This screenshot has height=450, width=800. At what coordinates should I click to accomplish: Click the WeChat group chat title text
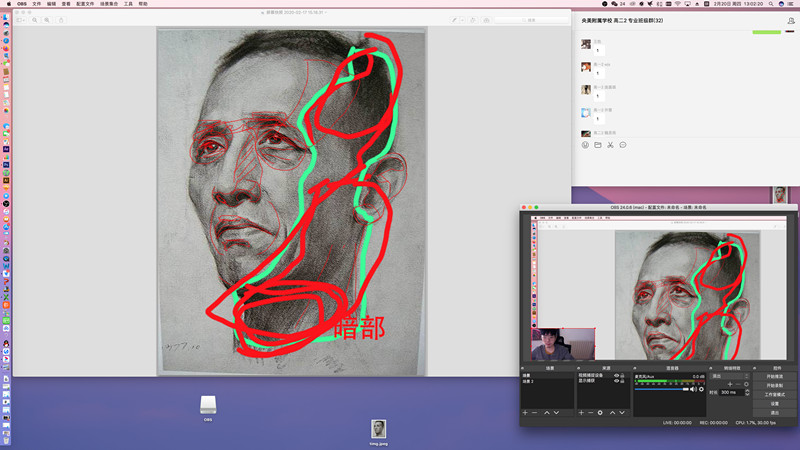tap(622, 21)
